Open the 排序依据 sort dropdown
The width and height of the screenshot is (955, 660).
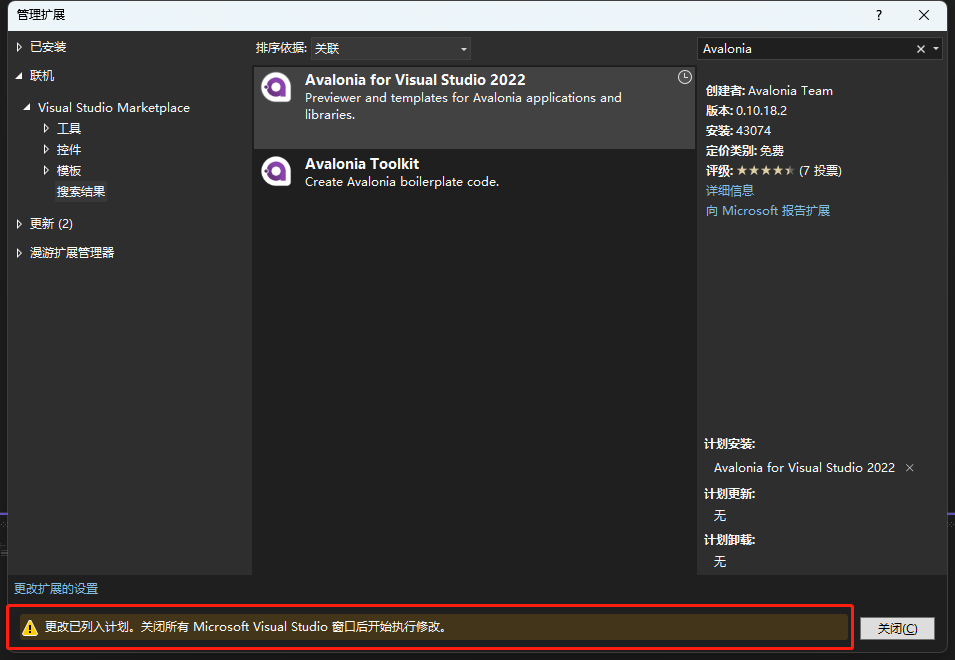pos(390,49)
